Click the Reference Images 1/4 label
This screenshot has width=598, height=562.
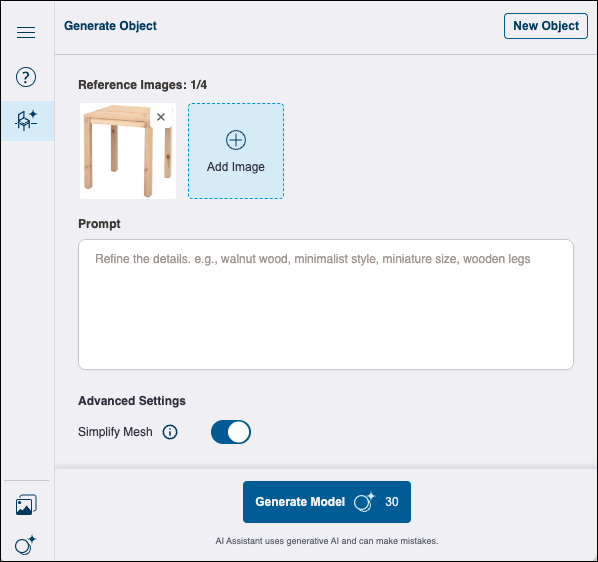[143, 85]
